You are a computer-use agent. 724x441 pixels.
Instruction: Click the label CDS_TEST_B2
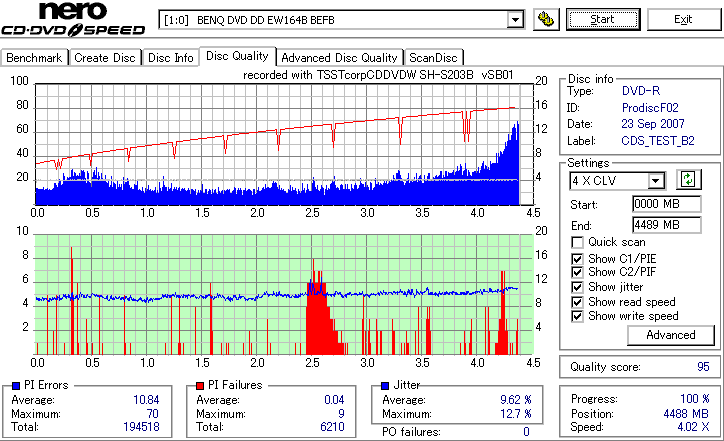(x=658, y=141)
